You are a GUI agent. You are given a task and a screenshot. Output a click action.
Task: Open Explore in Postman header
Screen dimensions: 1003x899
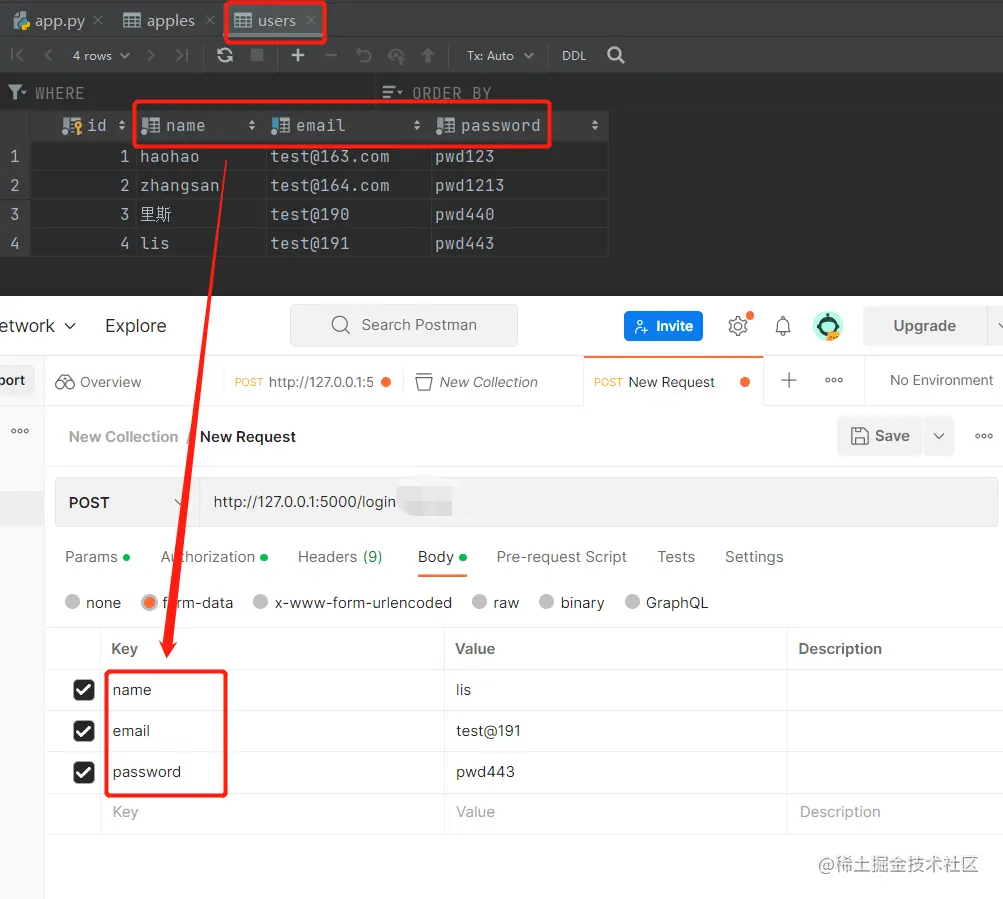(x=136, y=326)
